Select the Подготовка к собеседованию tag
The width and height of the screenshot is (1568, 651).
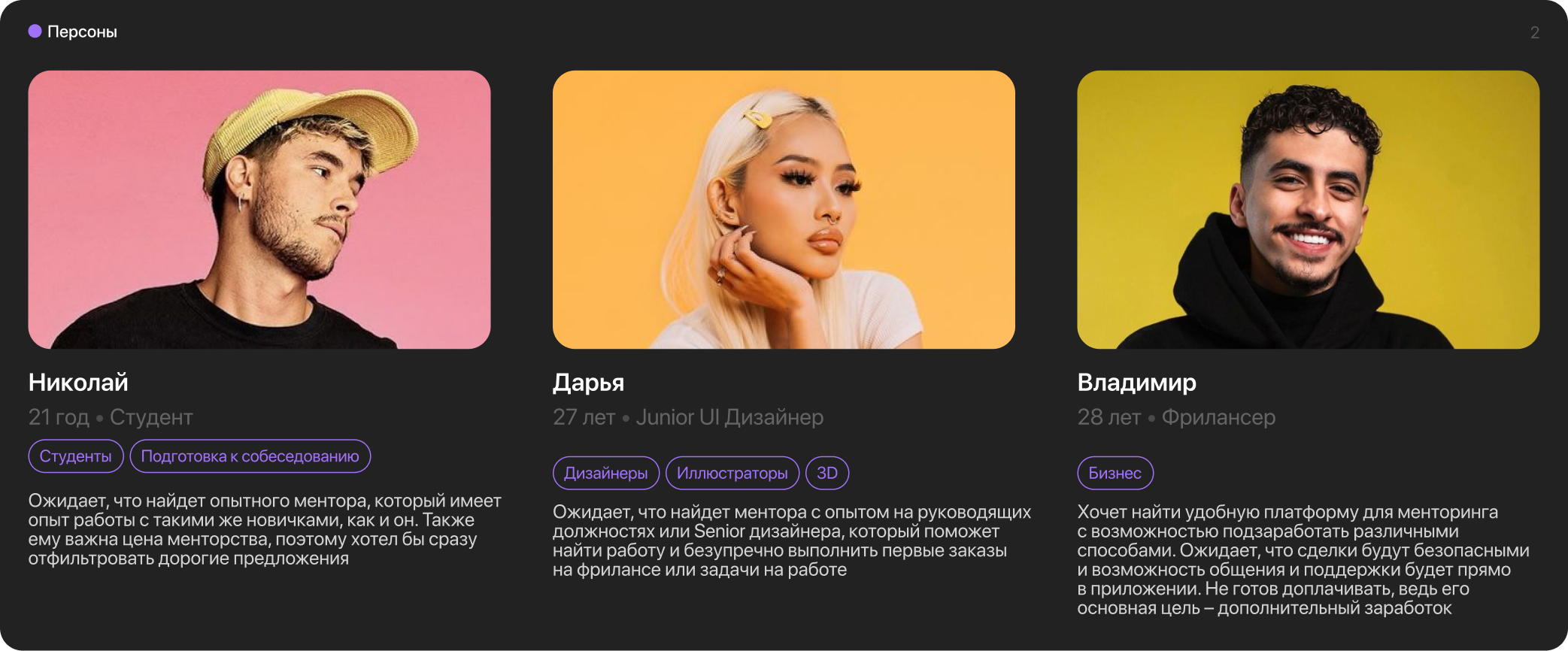(250, 456)
